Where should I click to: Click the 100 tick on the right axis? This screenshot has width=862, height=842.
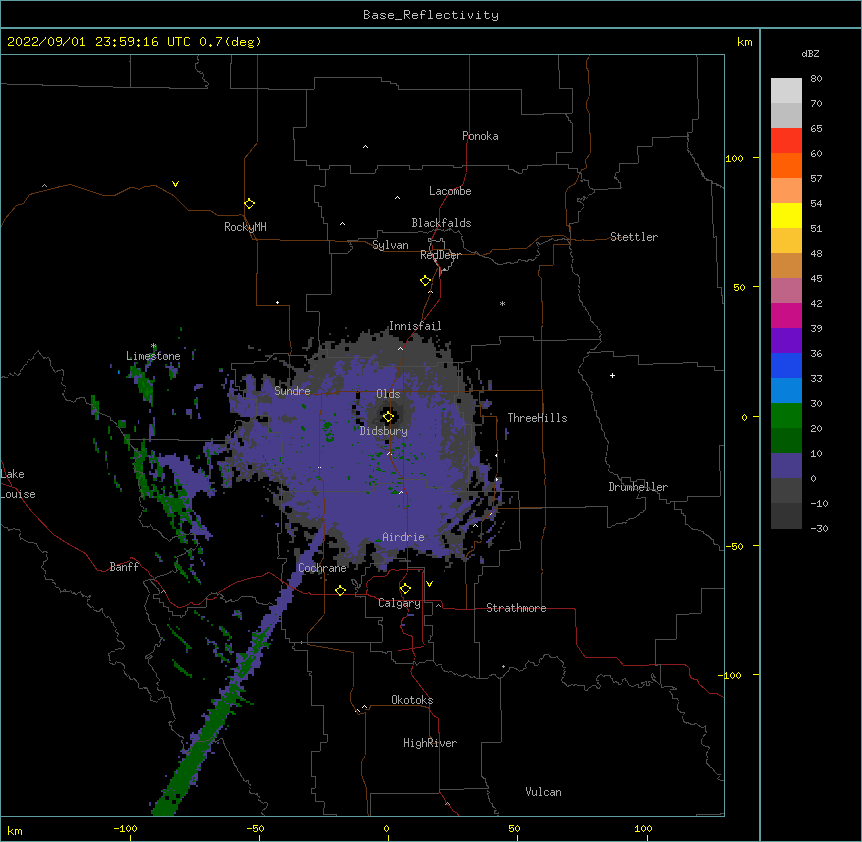point(734,158)
